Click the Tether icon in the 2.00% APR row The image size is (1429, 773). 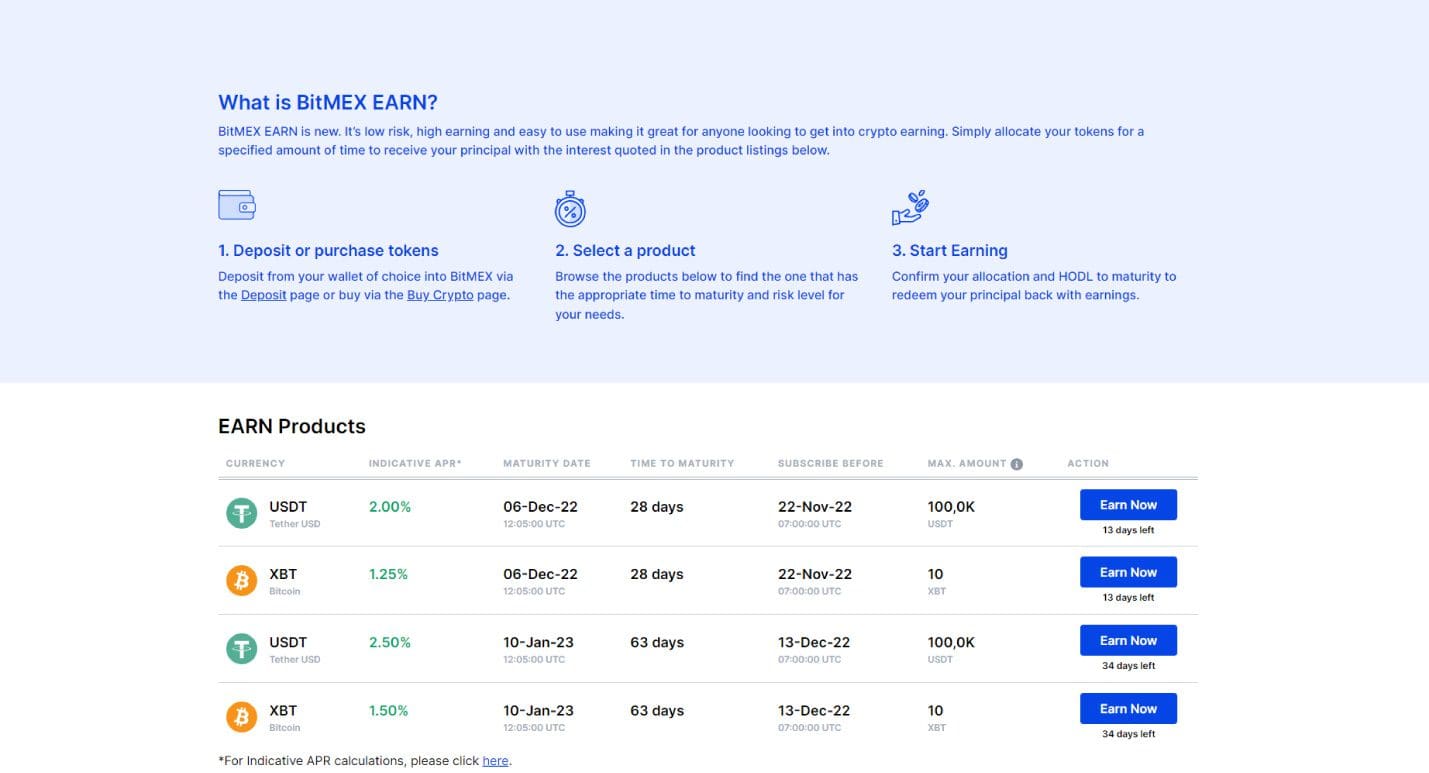[241, 513]
